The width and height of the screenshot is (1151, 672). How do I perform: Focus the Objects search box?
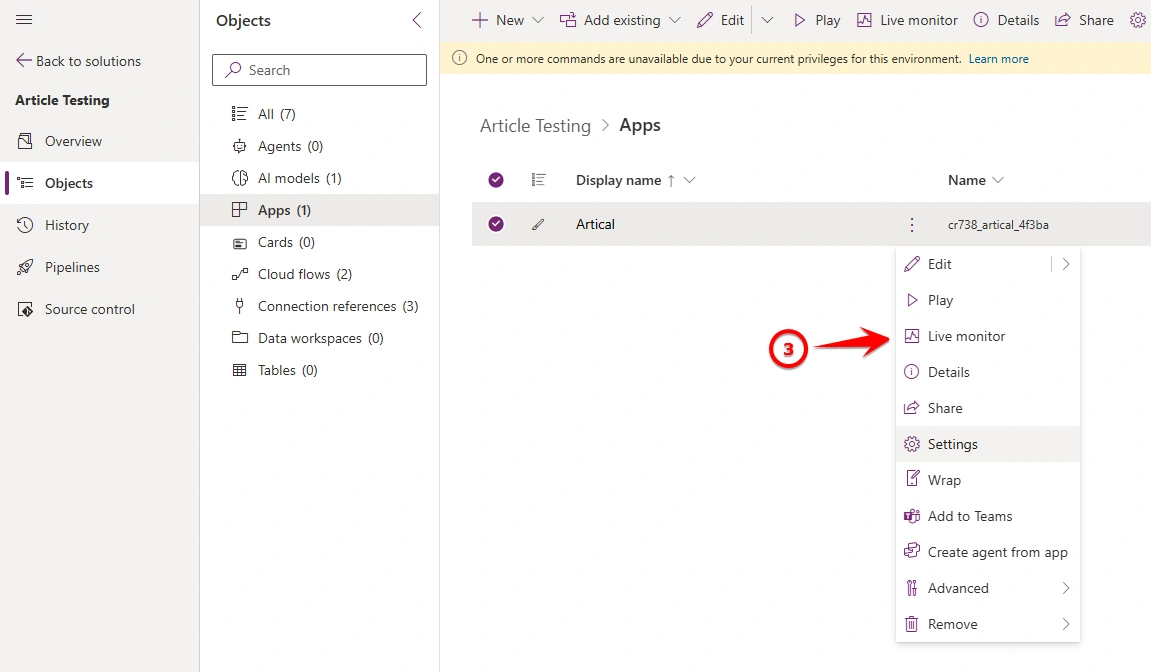coord(319,70)
